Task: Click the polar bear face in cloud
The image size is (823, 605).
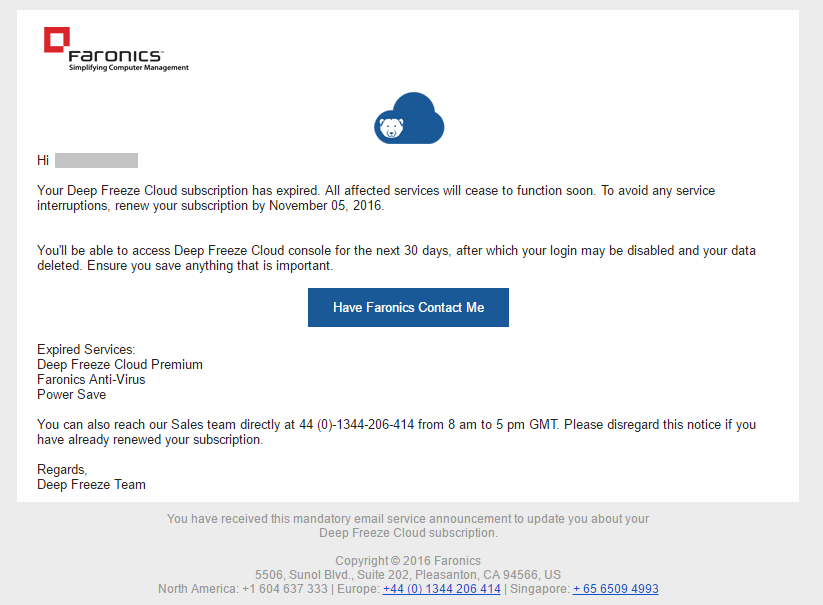Action: [389, 127]
